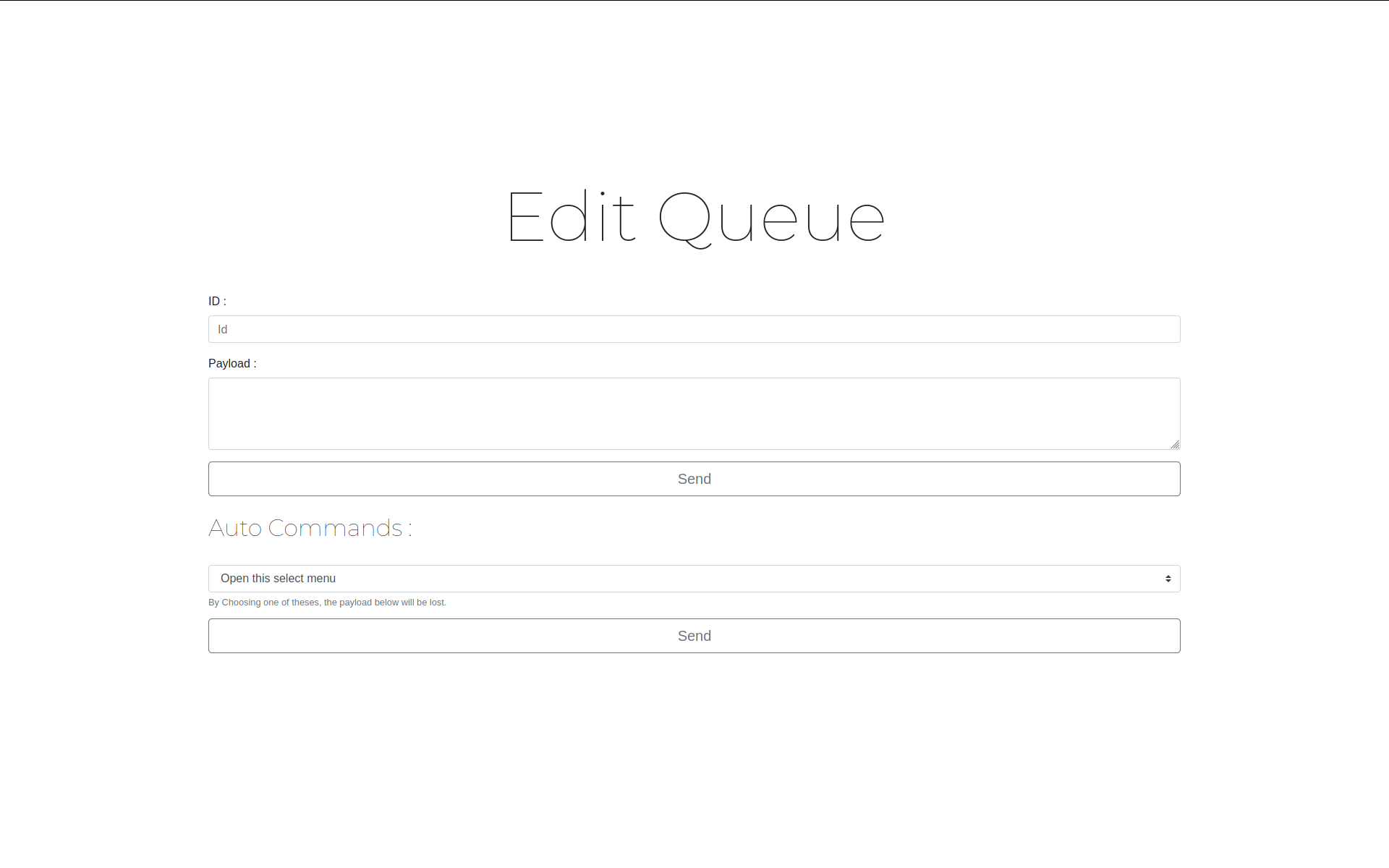
Task: Focus the ID input field
Action: 694,329
